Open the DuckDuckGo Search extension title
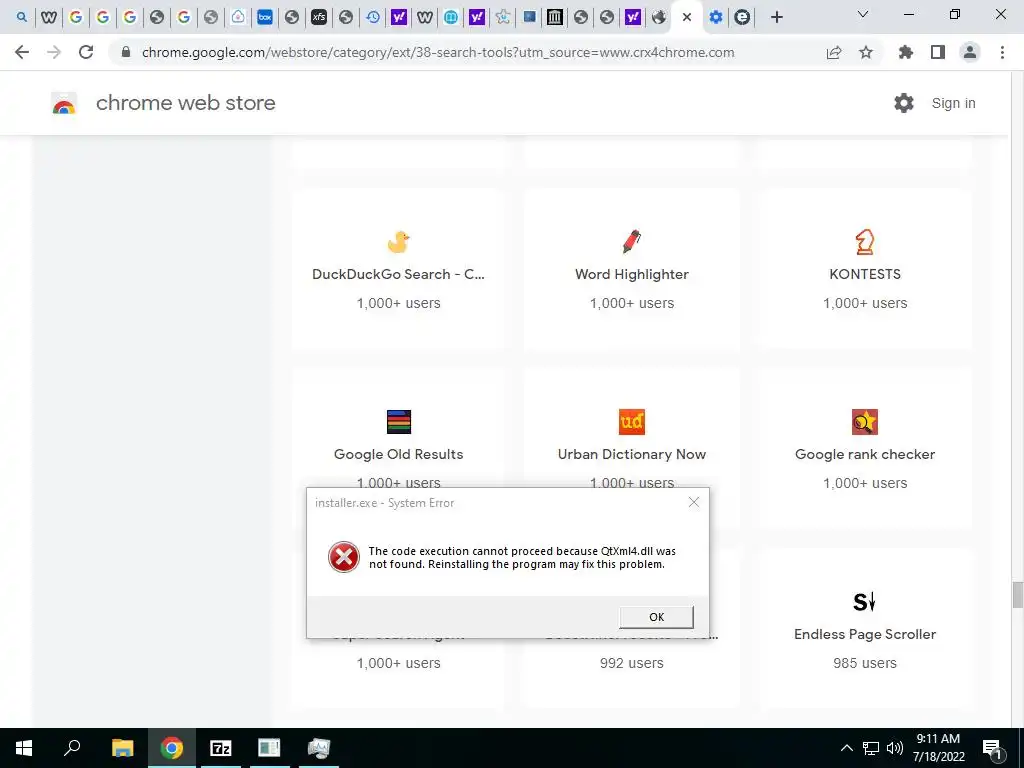This screenshot has width=1024, height=768. click(x=398, y=274)
